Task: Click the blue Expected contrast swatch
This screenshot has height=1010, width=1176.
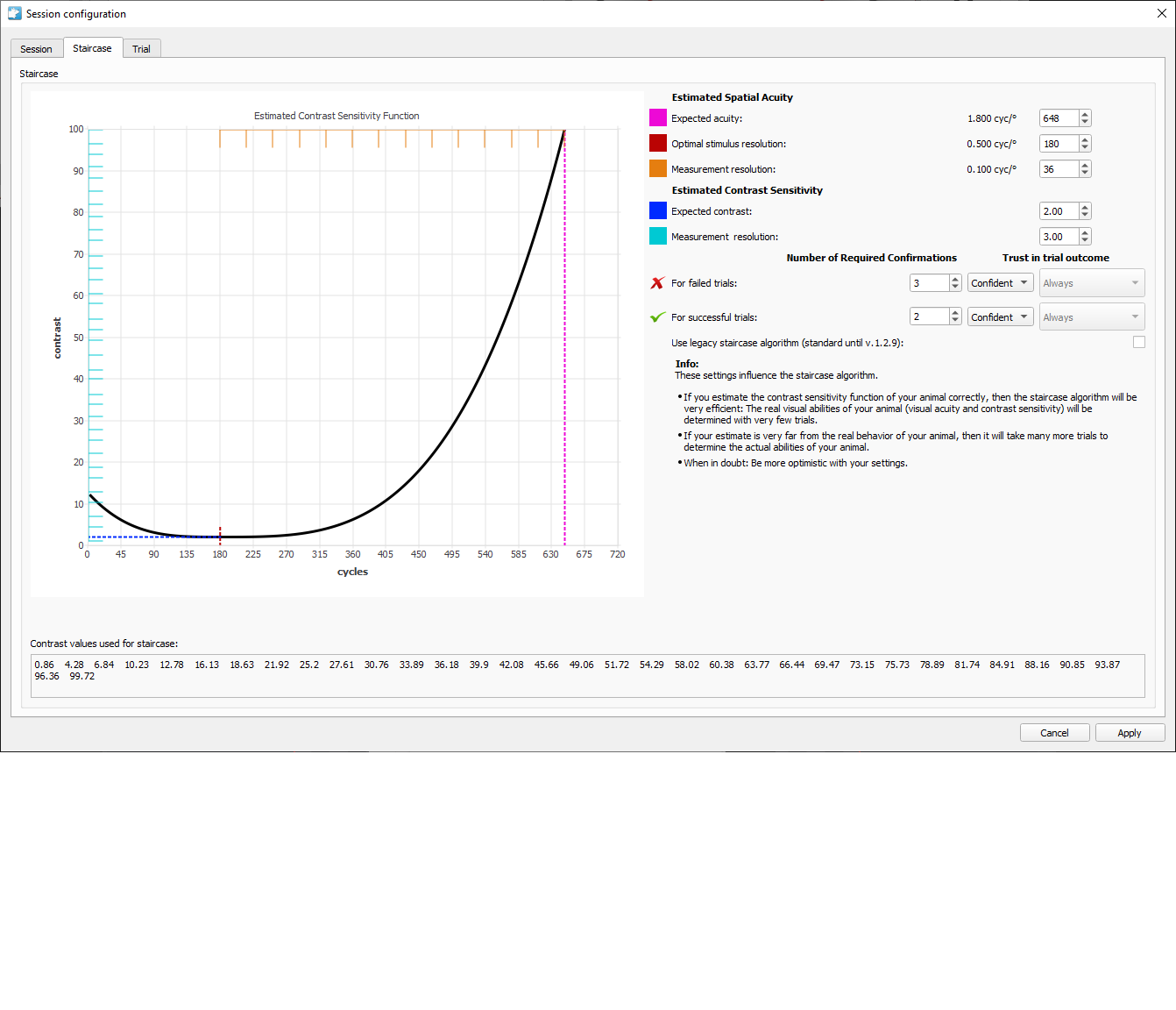Action: (657, 211)
